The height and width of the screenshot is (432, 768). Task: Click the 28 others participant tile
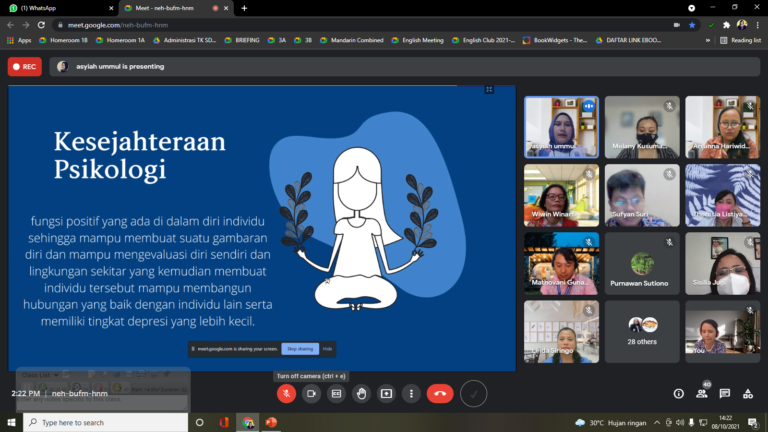pos(641,331)
